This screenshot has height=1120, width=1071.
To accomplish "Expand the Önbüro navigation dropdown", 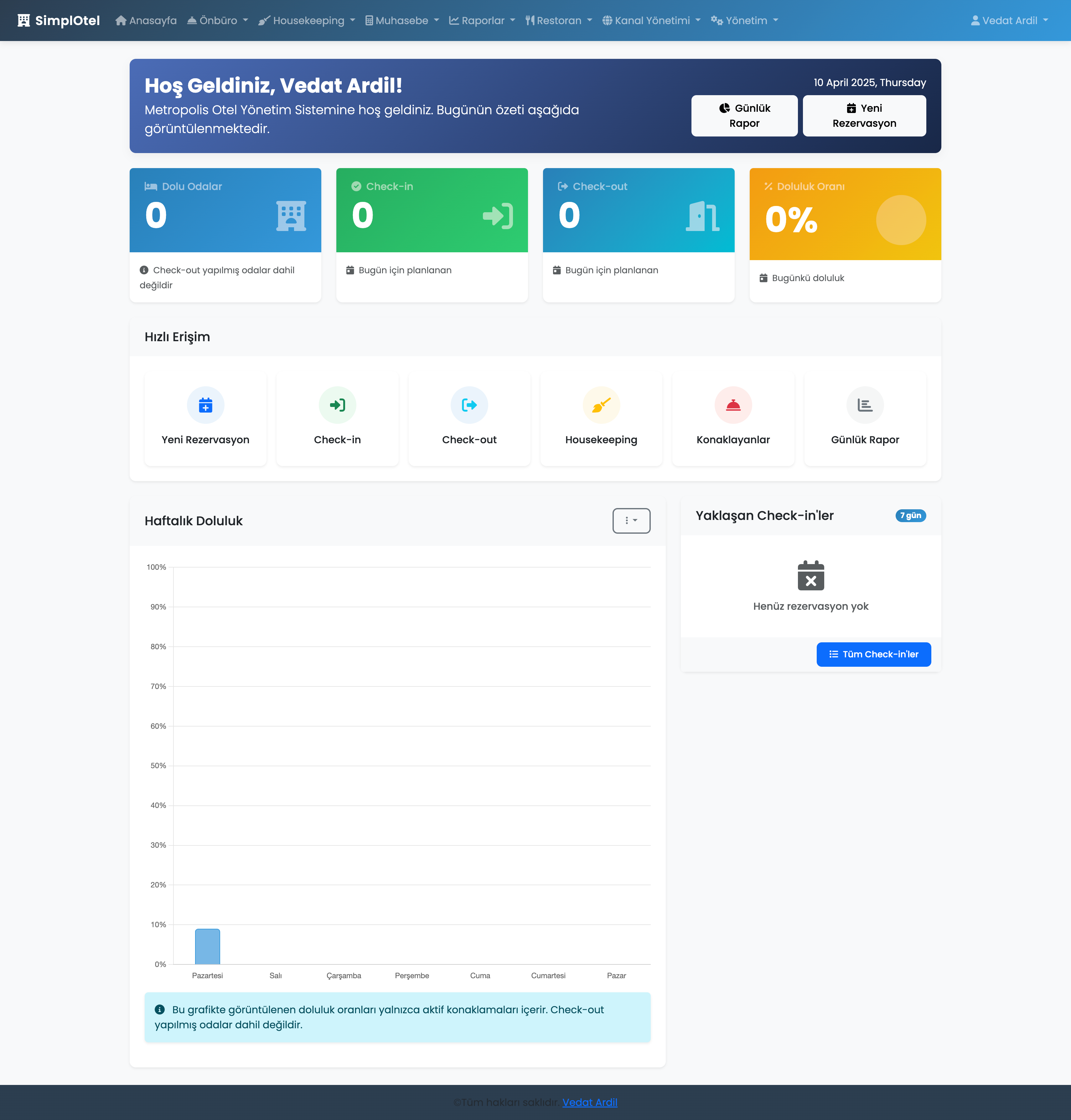I will coord(218,21).
